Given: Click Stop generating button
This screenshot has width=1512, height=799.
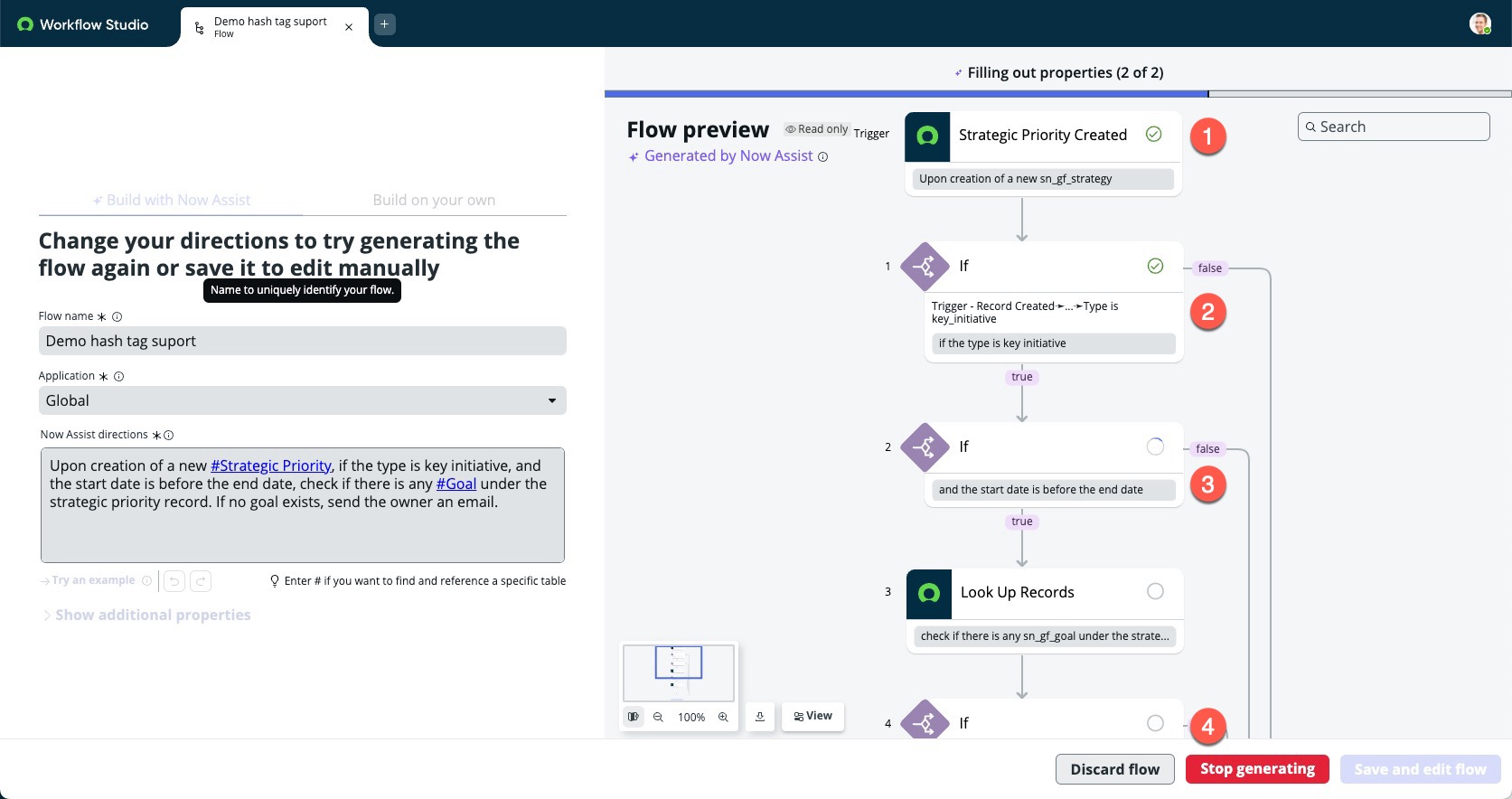Looking at the screenshot, I should click(1257, 769).
